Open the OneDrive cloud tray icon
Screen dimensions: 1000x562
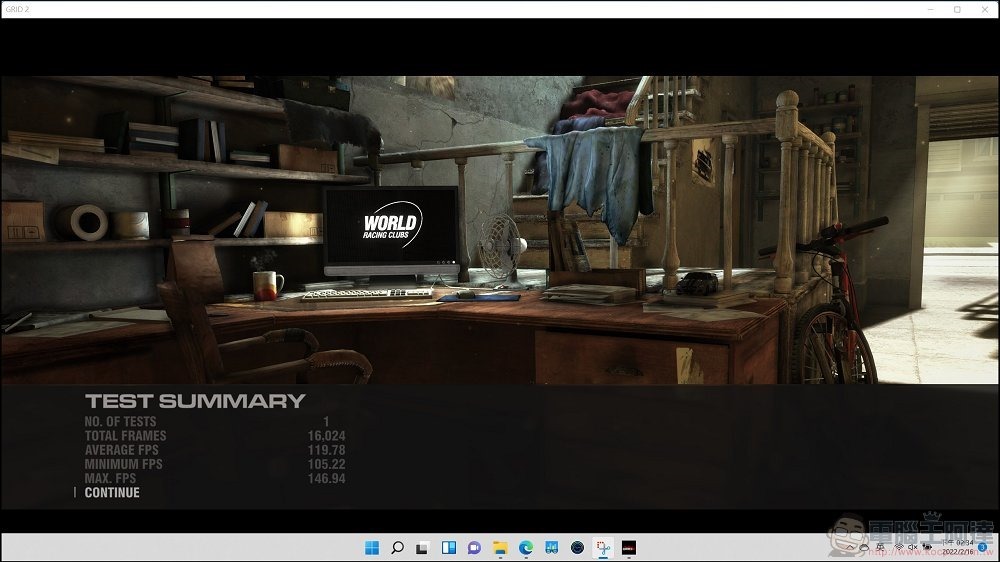pyautogui.click(x=864, y=547)
